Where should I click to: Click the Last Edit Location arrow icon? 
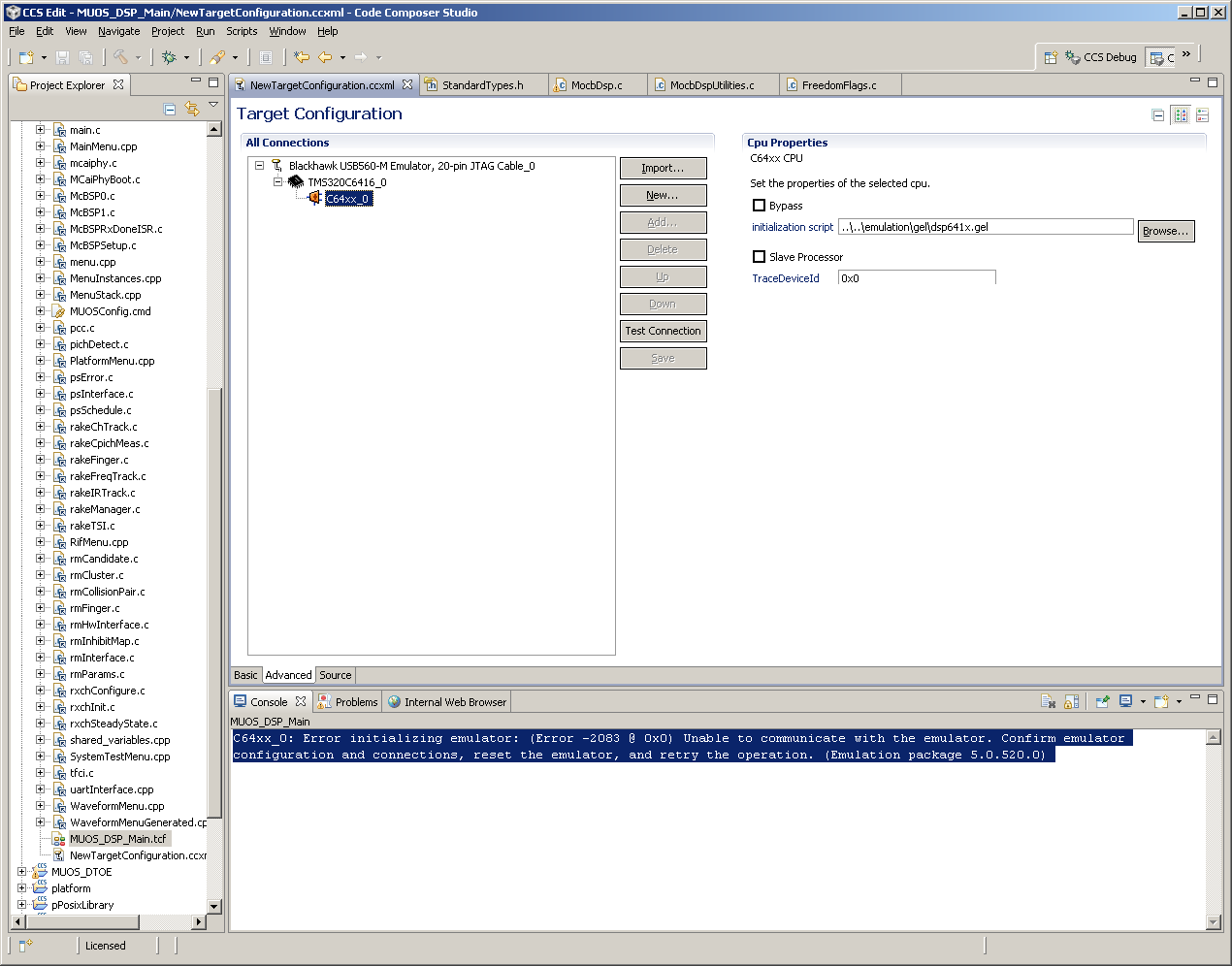point(302,57)
